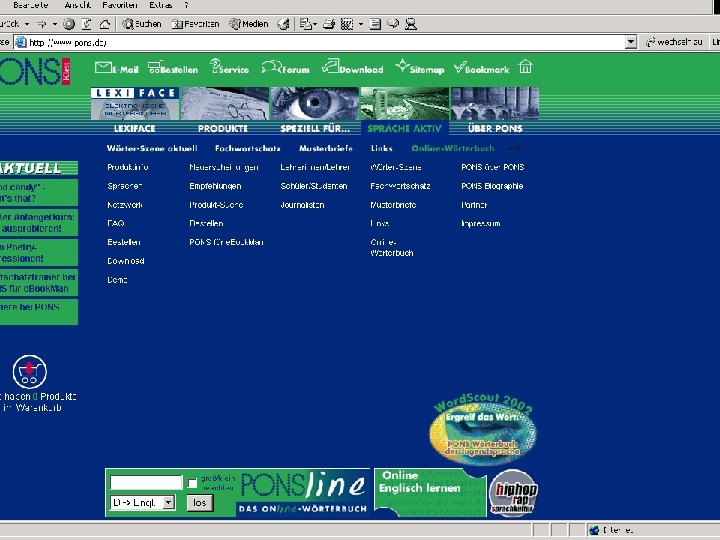Open the FAQ link
The height and width of the screenshot is (540, 720).
(x=116, y=224)
